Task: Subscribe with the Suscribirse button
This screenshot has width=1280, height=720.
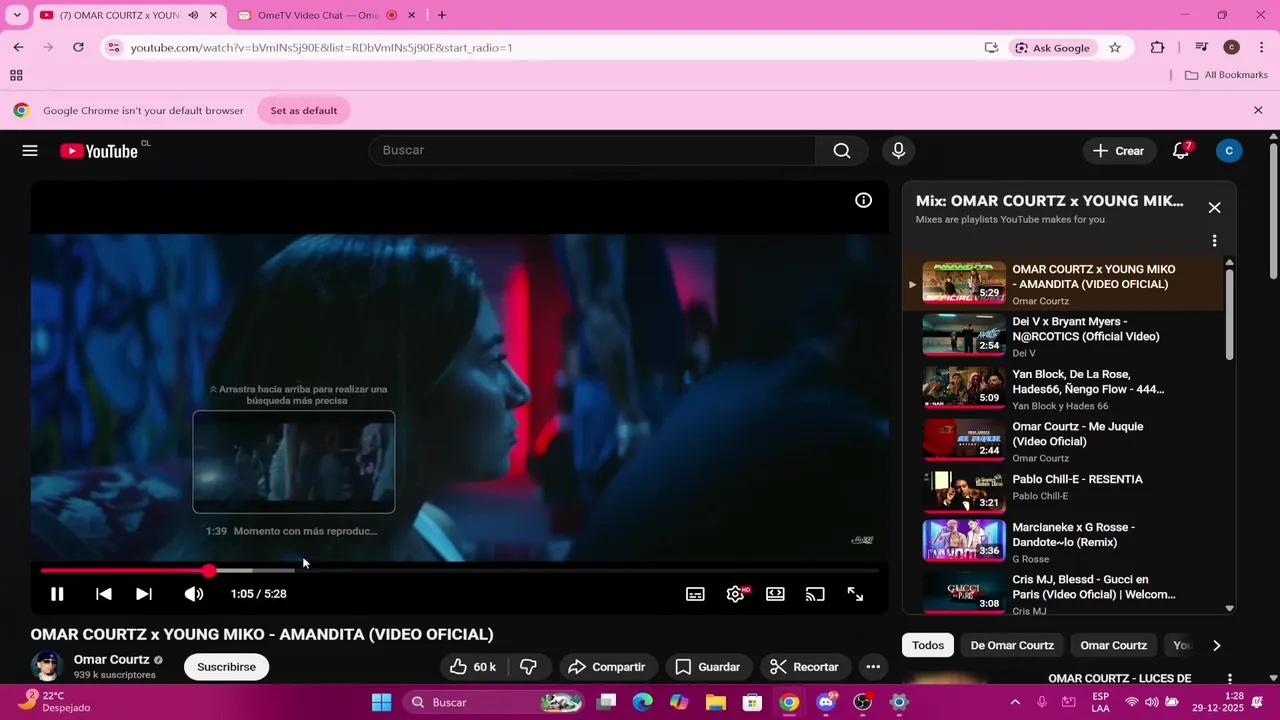Action: (x=226, y=667)
